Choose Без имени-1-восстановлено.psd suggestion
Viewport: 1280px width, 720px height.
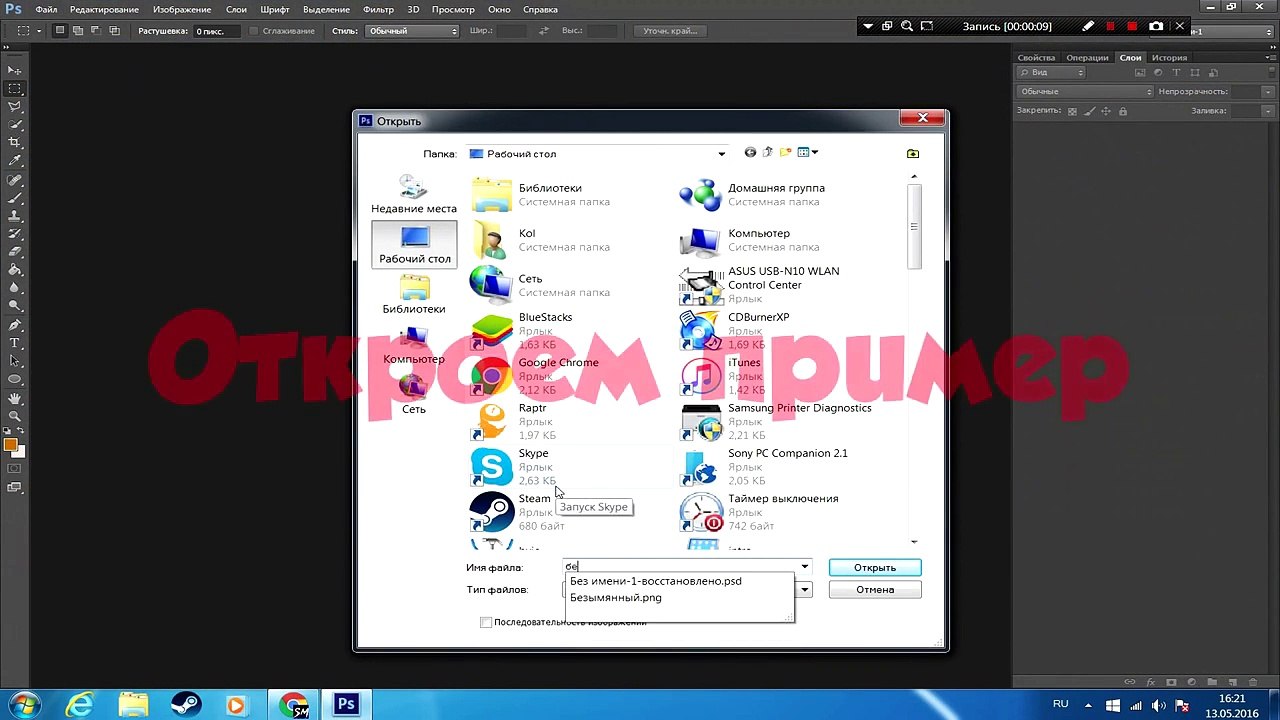point(656,581)
